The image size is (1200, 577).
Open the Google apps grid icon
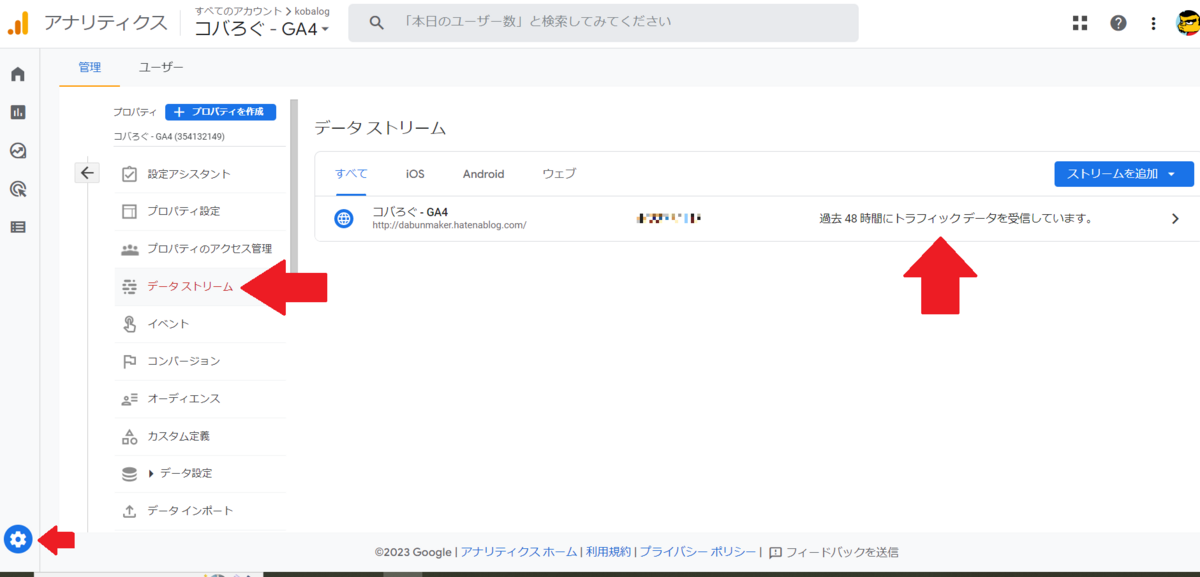(1080, 22)
